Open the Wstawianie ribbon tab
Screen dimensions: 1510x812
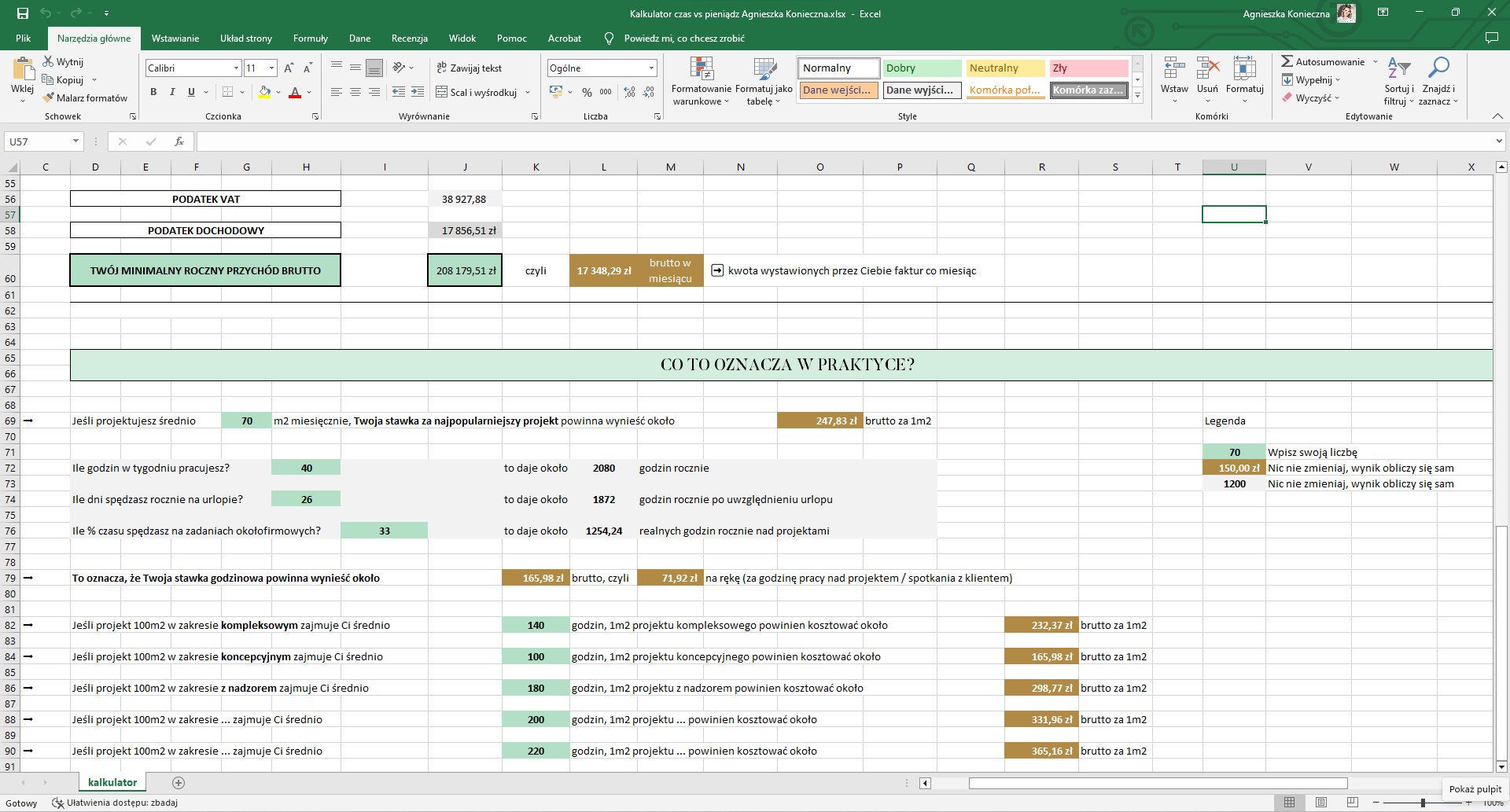(175, 39)
